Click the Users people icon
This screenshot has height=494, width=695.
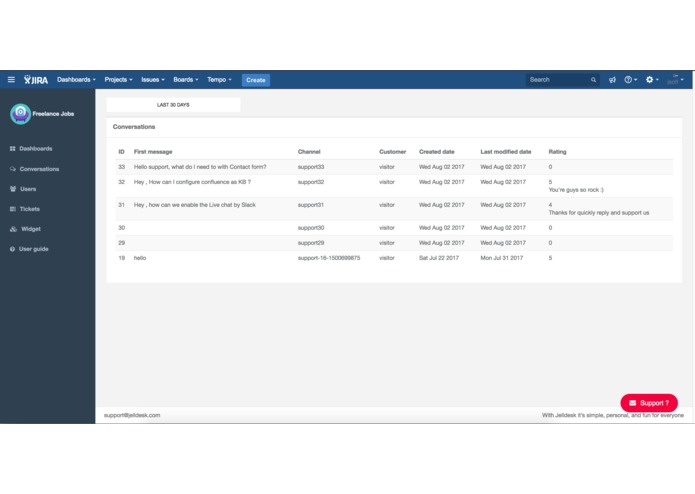13,189
